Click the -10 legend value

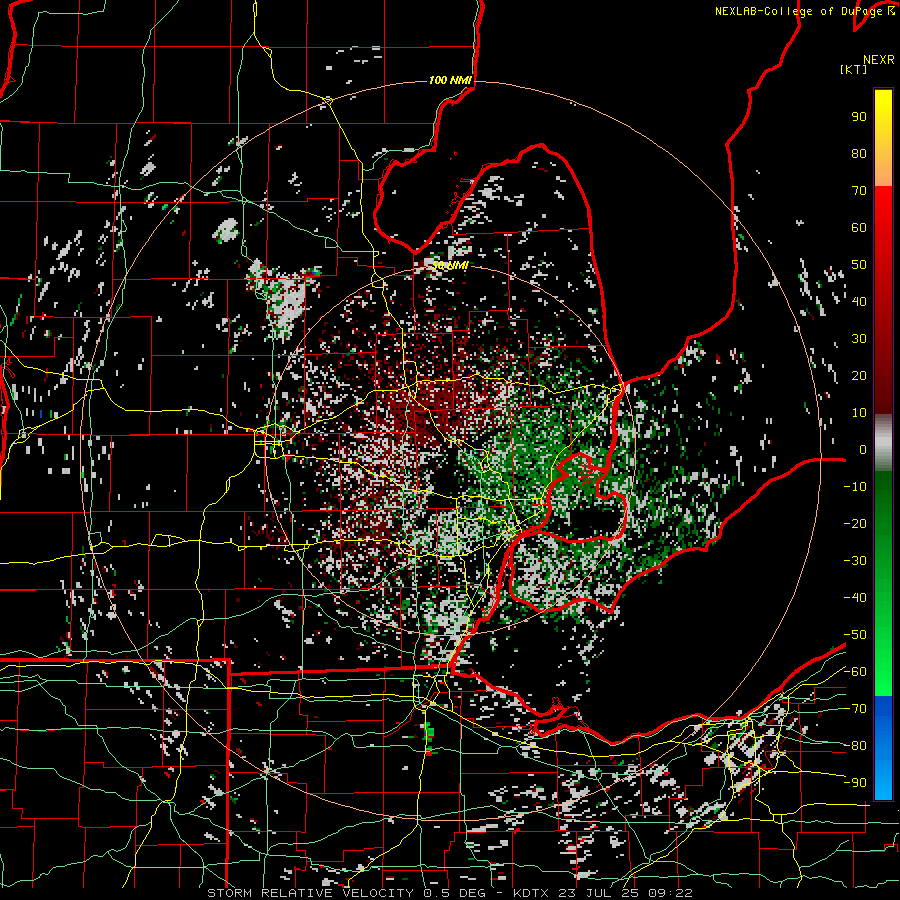click(x=855, y=487)
